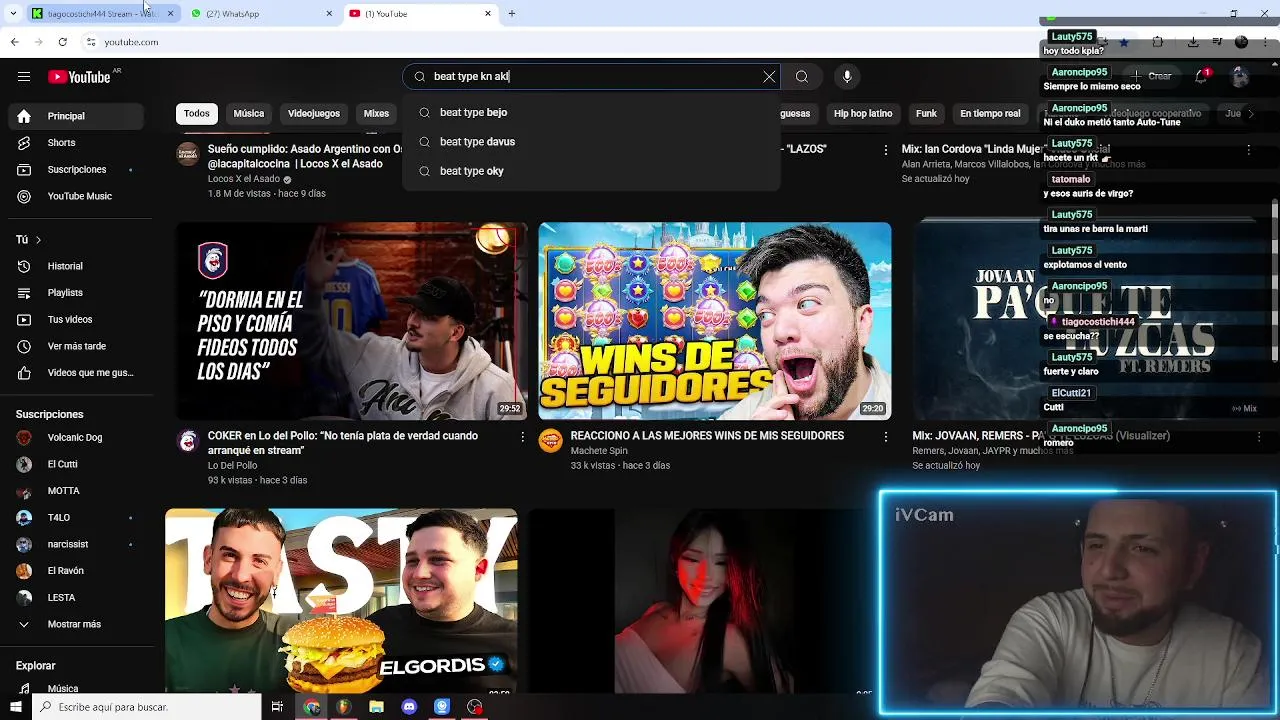The height and width of the screenshot is (720, 1280).
Task: Open Lo Del Pollo channel name link
Action: [232, 466]
